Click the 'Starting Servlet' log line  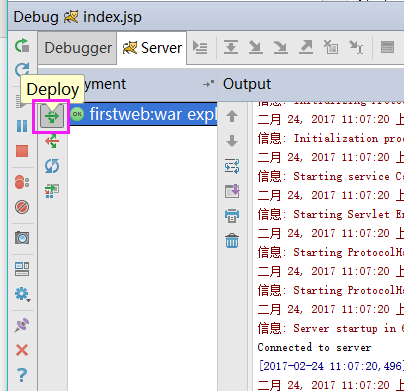(x=330, y=214)
